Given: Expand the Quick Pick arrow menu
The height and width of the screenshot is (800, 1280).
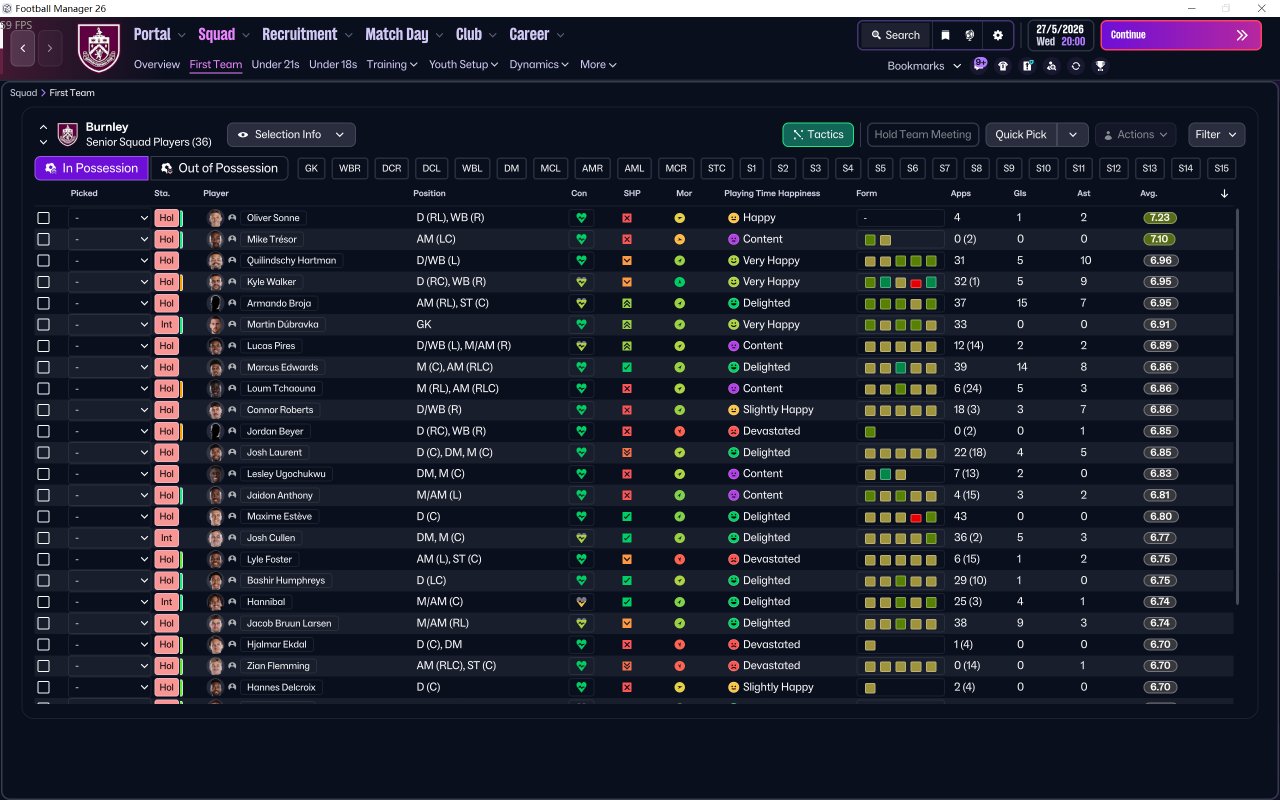Looking at the screenshot, I should (x=1073, y=135).
